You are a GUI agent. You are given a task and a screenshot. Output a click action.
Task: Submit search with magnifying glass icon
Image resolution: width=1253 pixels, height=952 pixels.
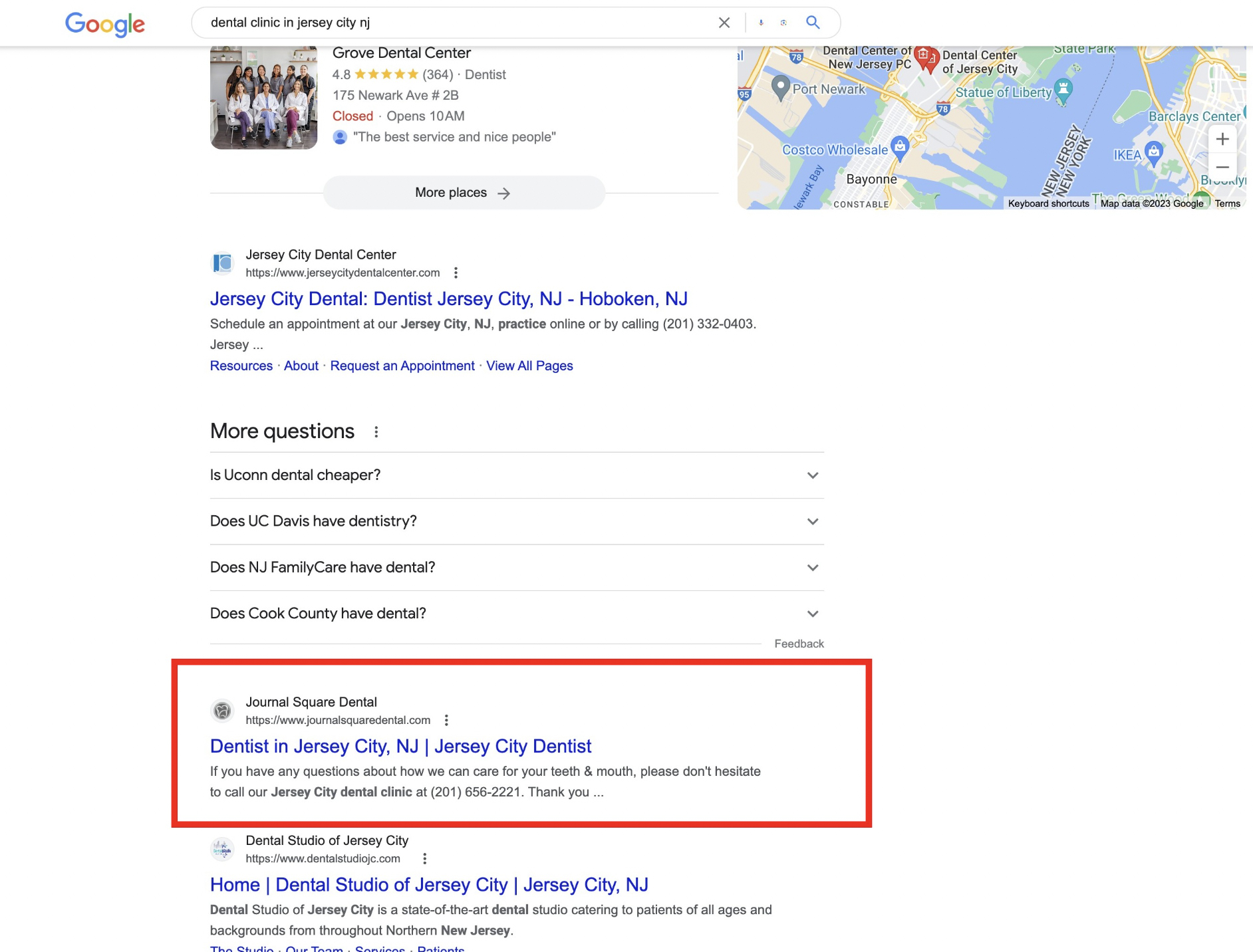click(x=813, y=22)
